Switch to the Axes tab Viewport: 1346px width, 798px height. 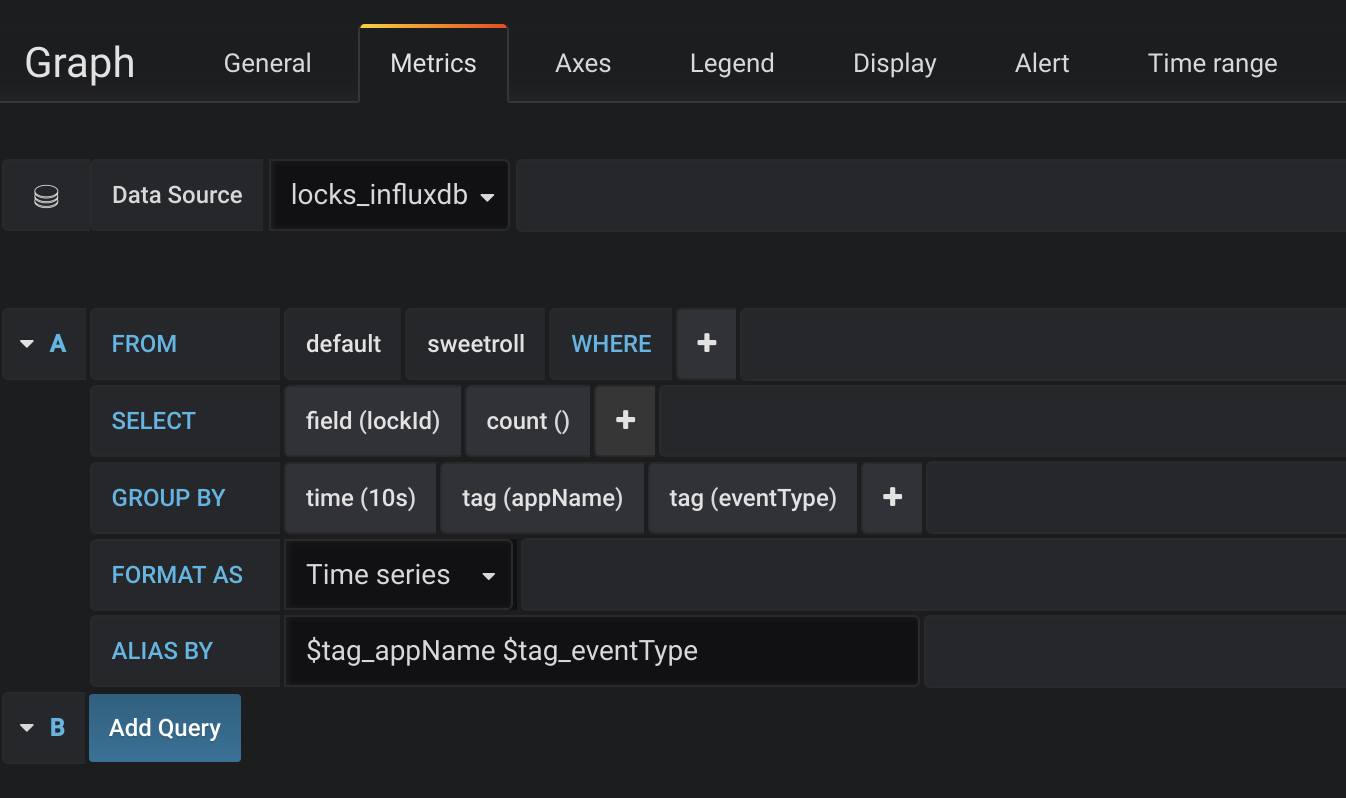click(583, 64)
